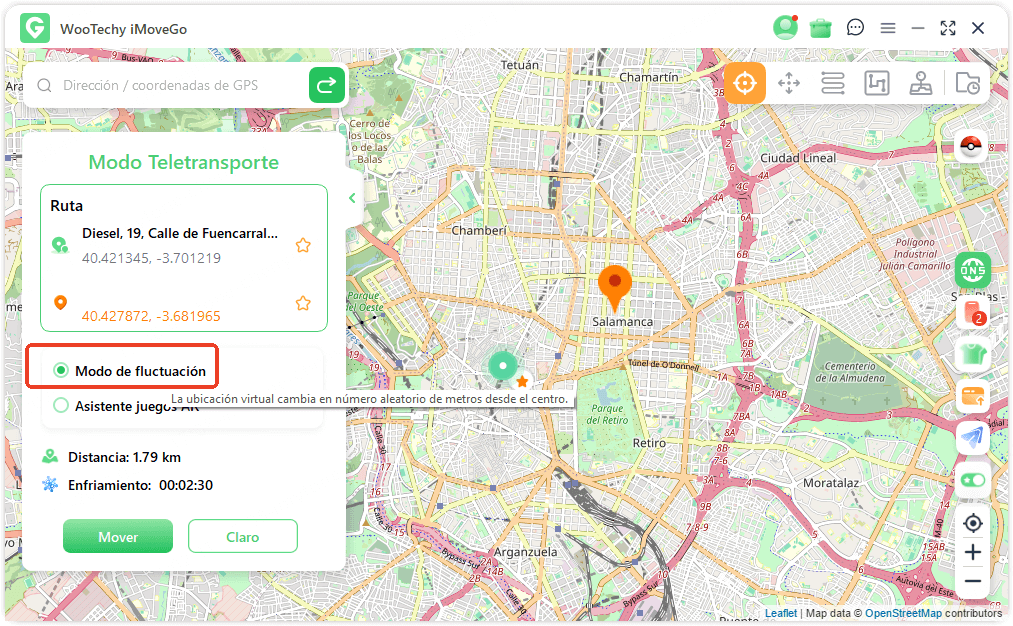
Task: Click the paper plane icon in sidebar
Action: [x=972, y=438]
